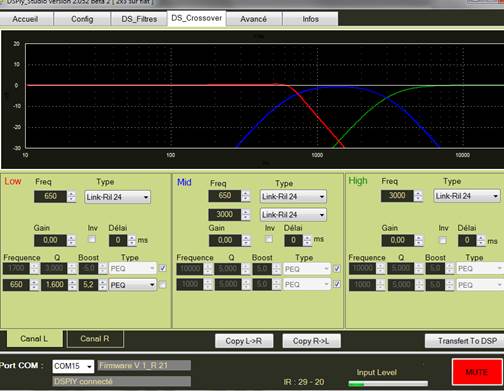Switch to the Config tab

(x=82, y=19)
